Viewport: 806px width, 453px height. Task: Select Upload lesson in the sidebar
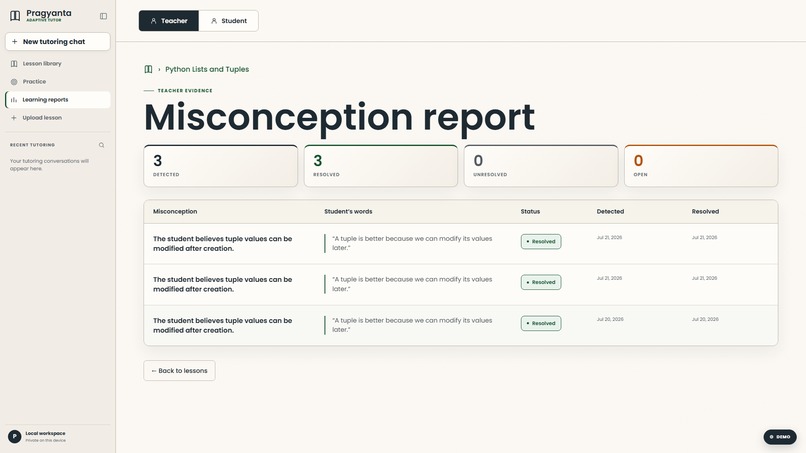58,118
